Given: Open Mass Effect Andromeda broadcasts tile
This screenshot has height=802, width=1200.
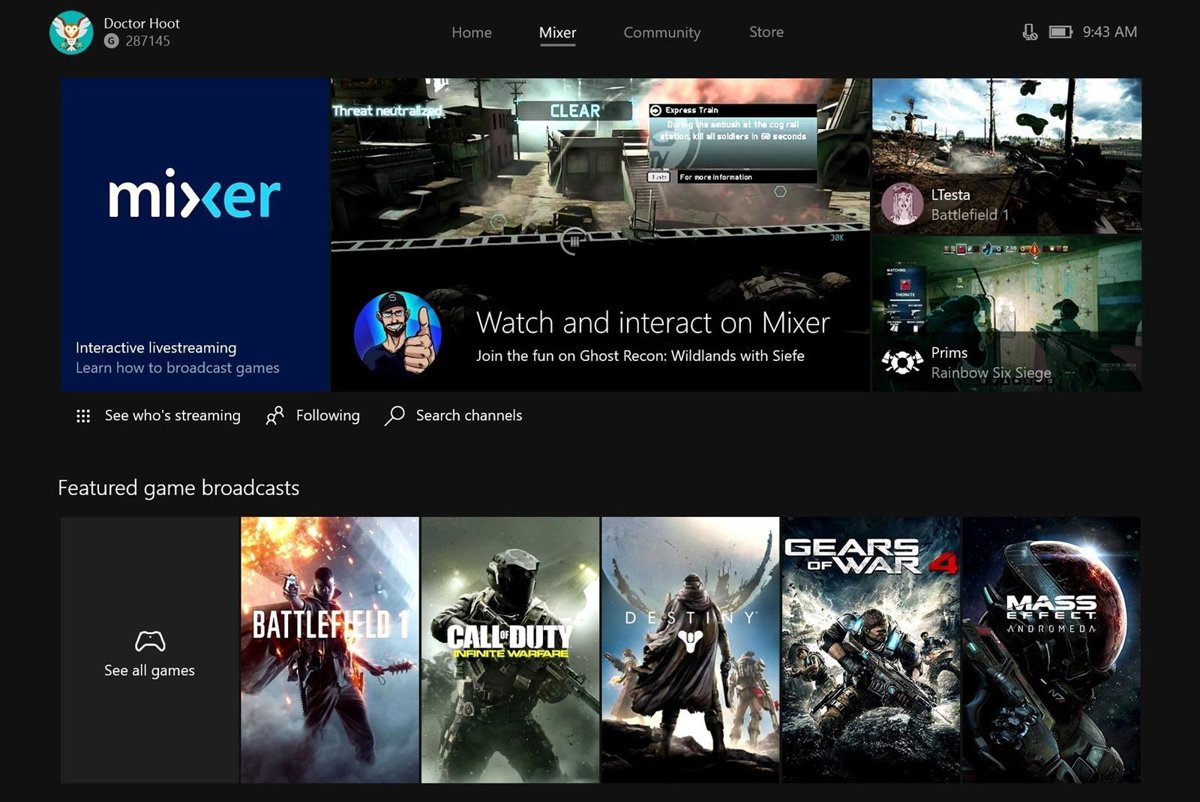Looking at the screenshot, I should (1051, 649).
